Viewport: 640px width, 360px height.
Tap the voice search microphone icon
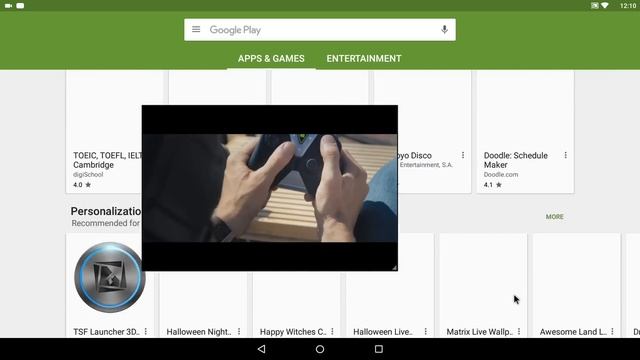[x=444, y=29]
